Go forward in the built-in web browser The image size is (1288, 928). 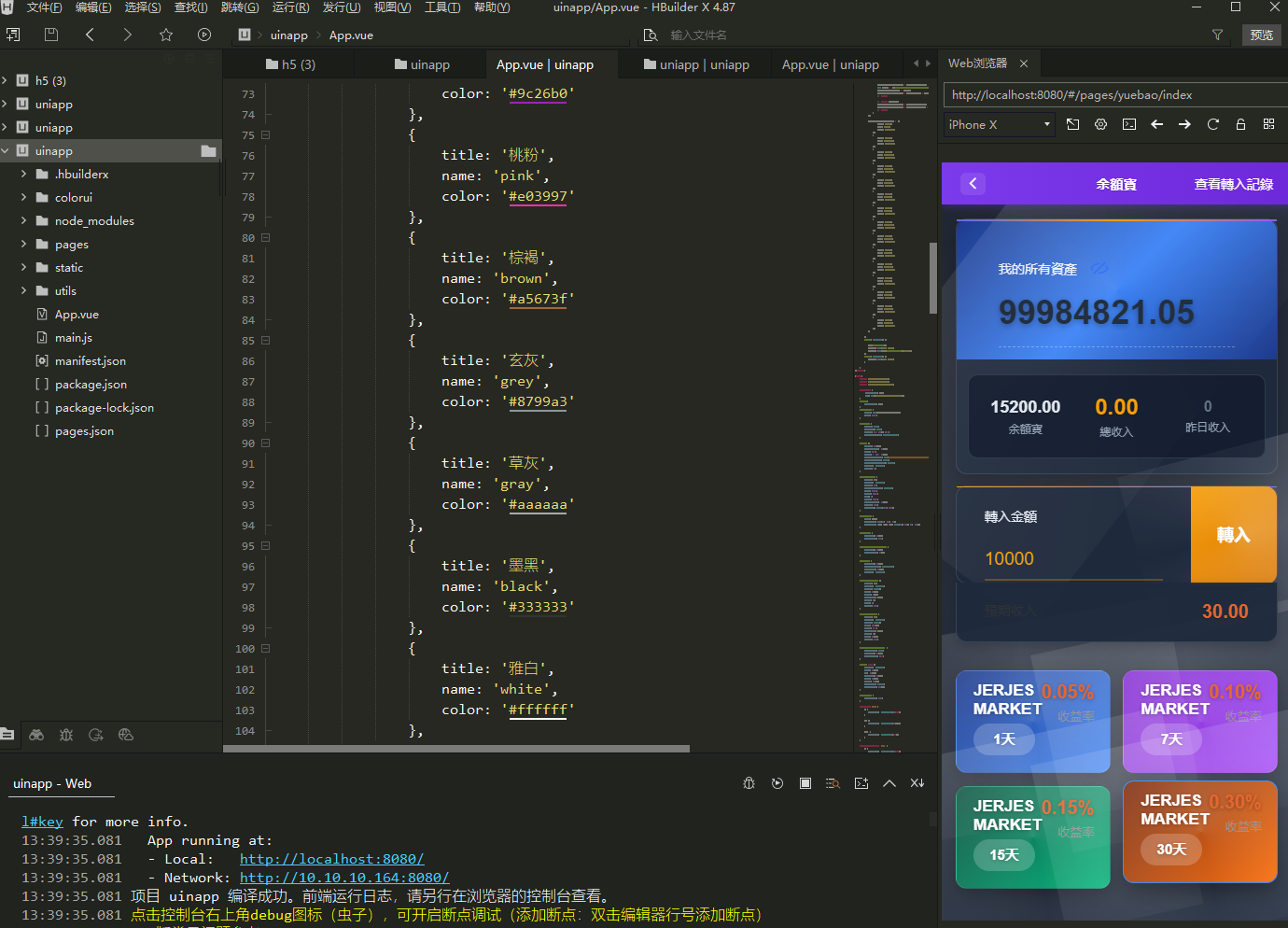[x=1185, y=124]
